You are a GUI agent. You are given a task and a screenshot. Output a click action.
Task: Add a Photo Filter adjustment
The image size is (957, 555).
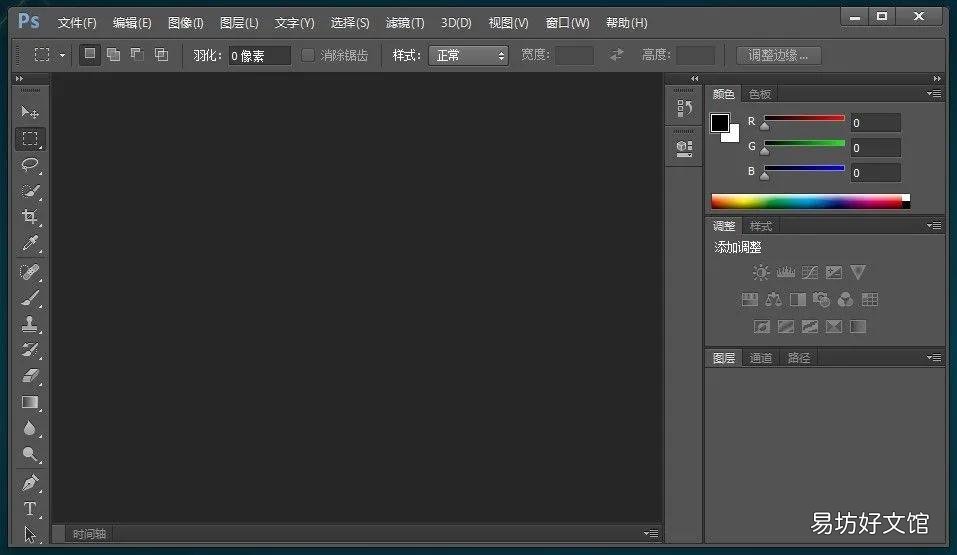(x=822, y=299)
